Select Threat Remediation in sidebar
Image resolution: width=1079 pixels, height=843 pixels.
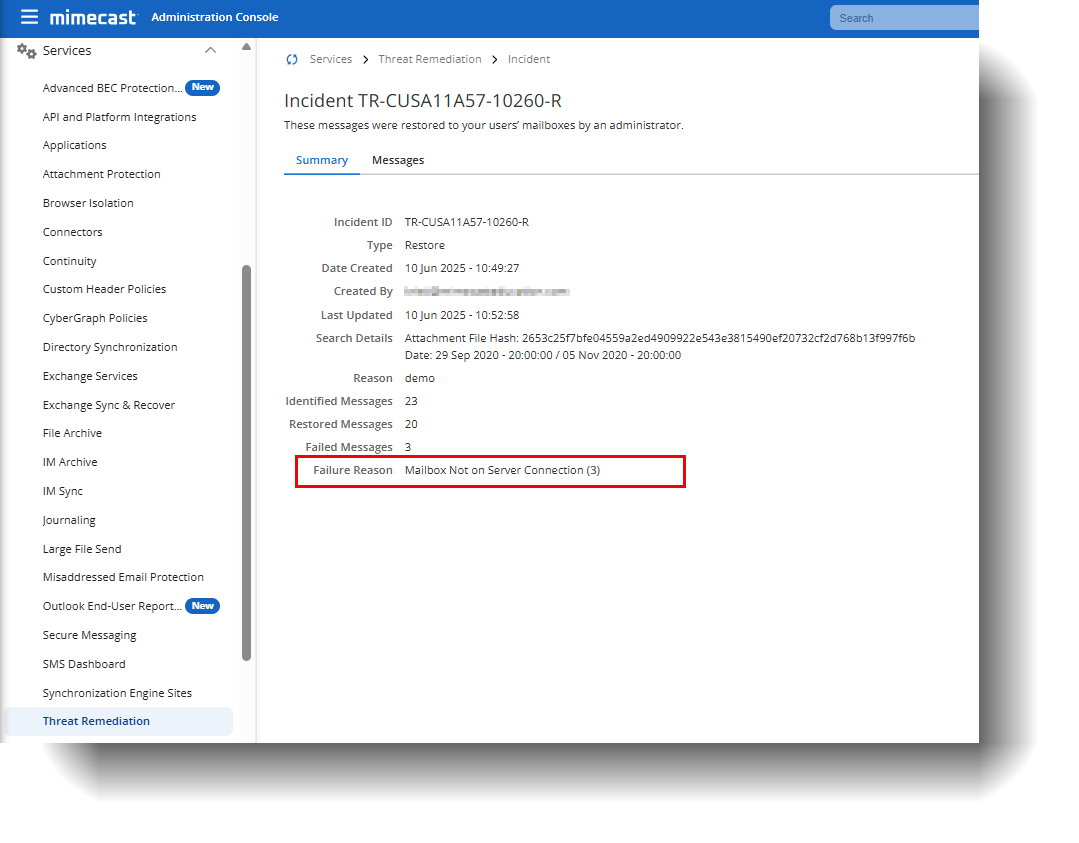(x=96, y=721)
